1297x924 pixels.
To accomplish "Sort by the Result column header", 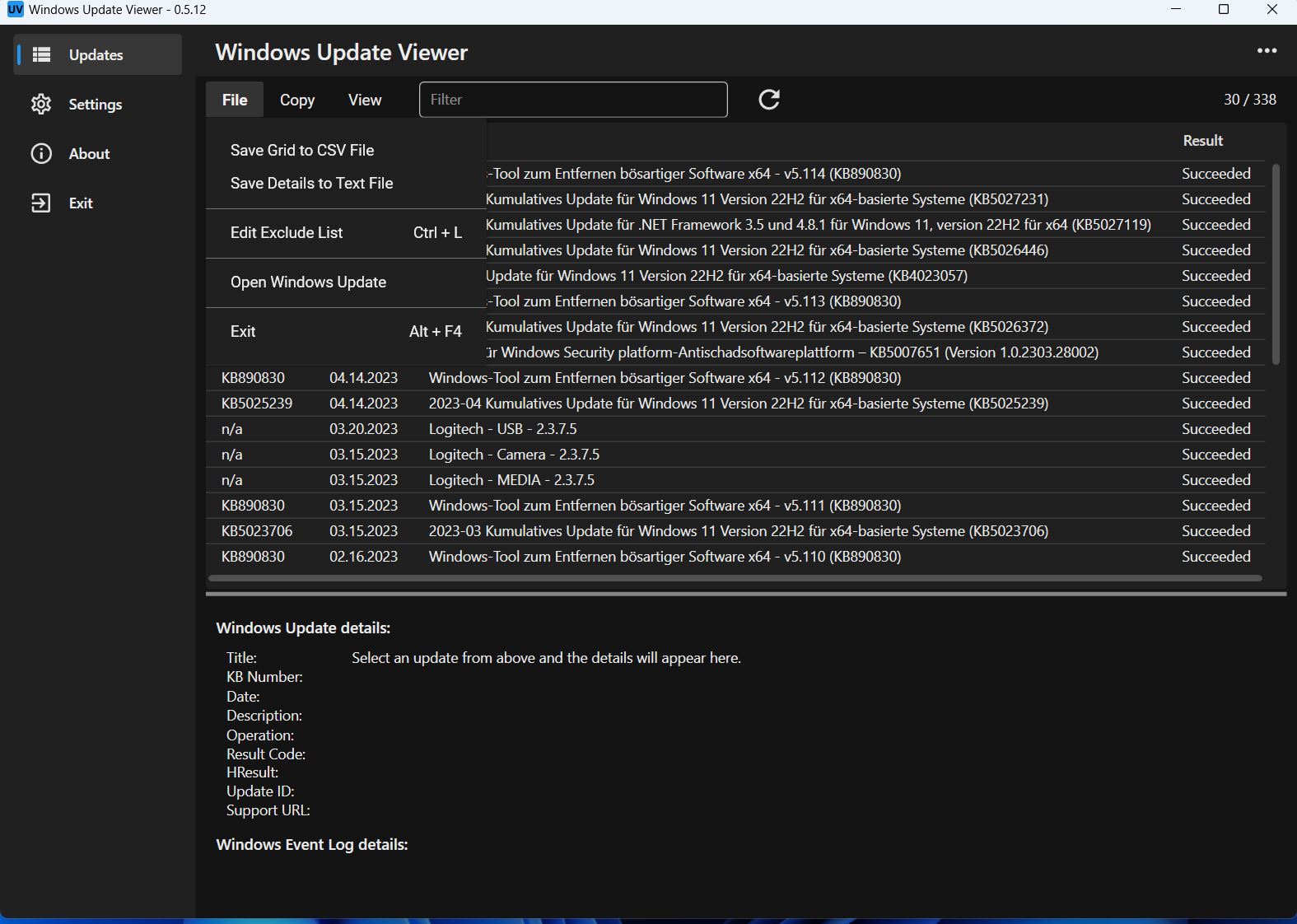I will point(1202,141).
